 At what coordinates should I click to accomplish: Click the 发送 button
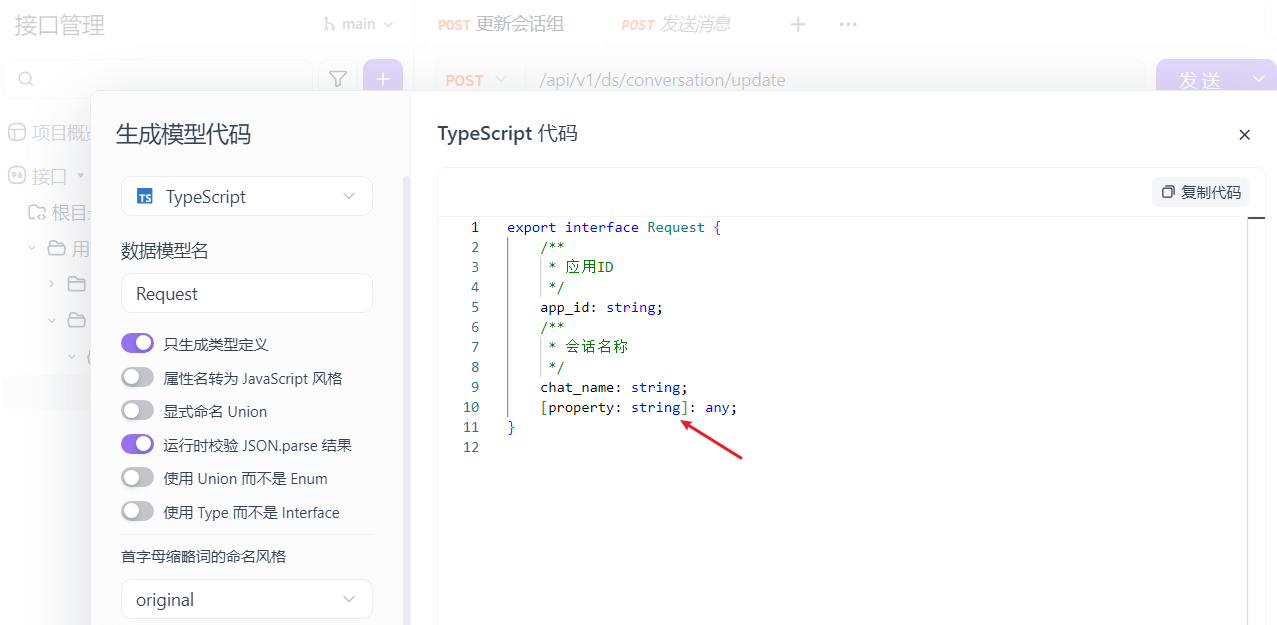pyautogui.click(x=1200, y=79)
